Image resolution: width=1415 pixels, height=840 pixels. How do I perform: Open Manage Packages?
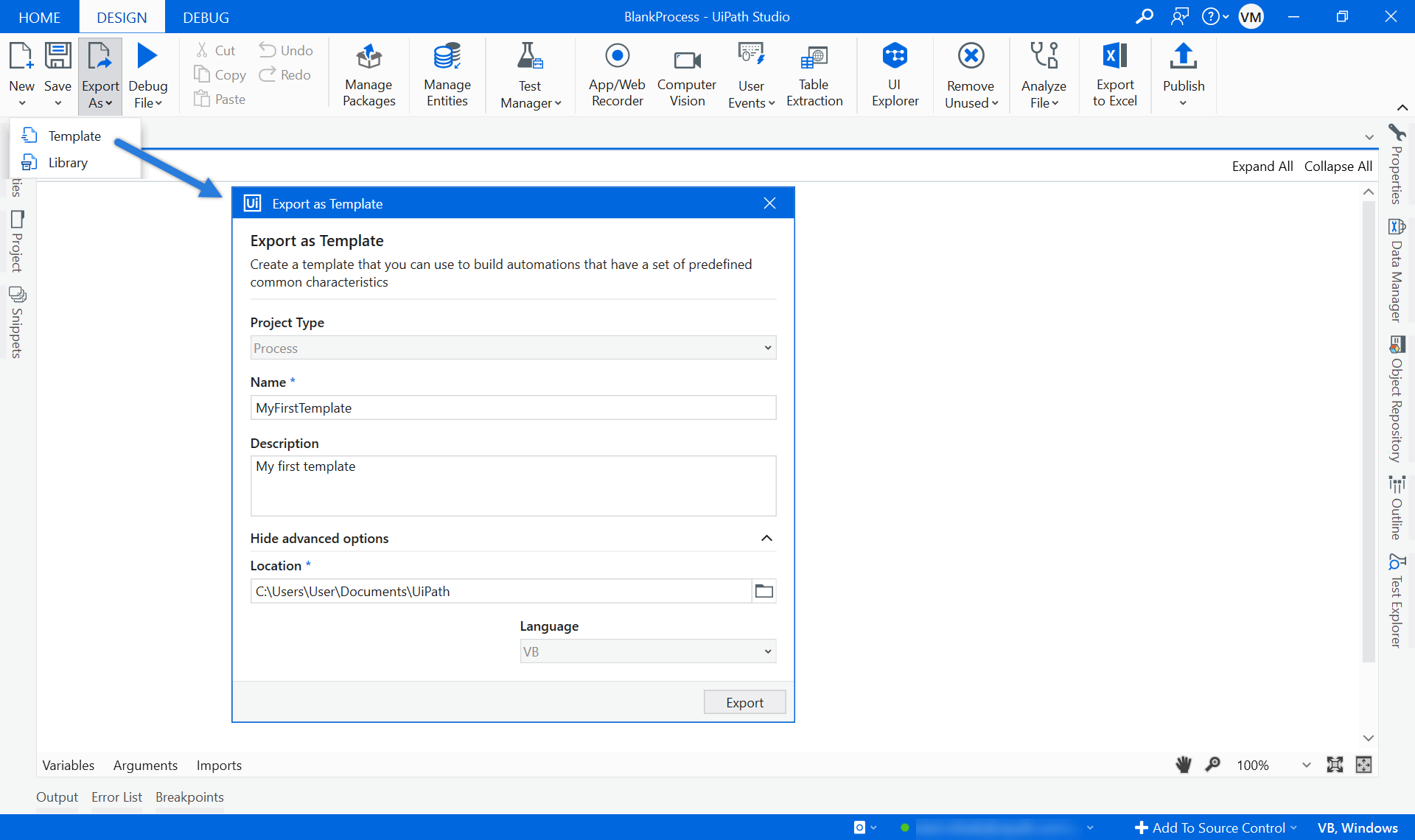[x=368, y=74]
